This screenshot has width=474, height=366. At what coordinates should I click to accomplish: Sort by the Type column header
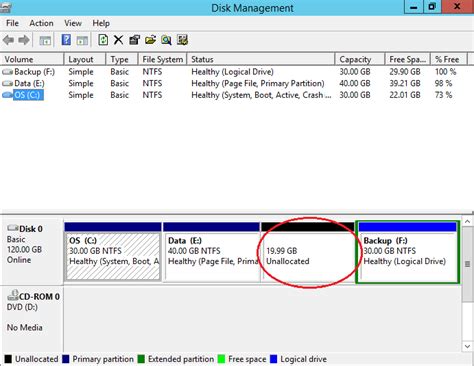click(122, 59)
